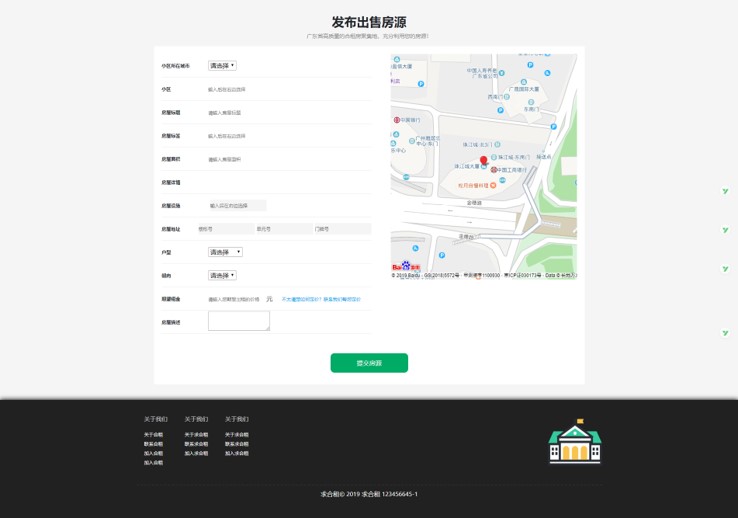Click the footer copyright text 求合租© 2019
Viewport: 738px width, 518px height.
pos(340,494)
